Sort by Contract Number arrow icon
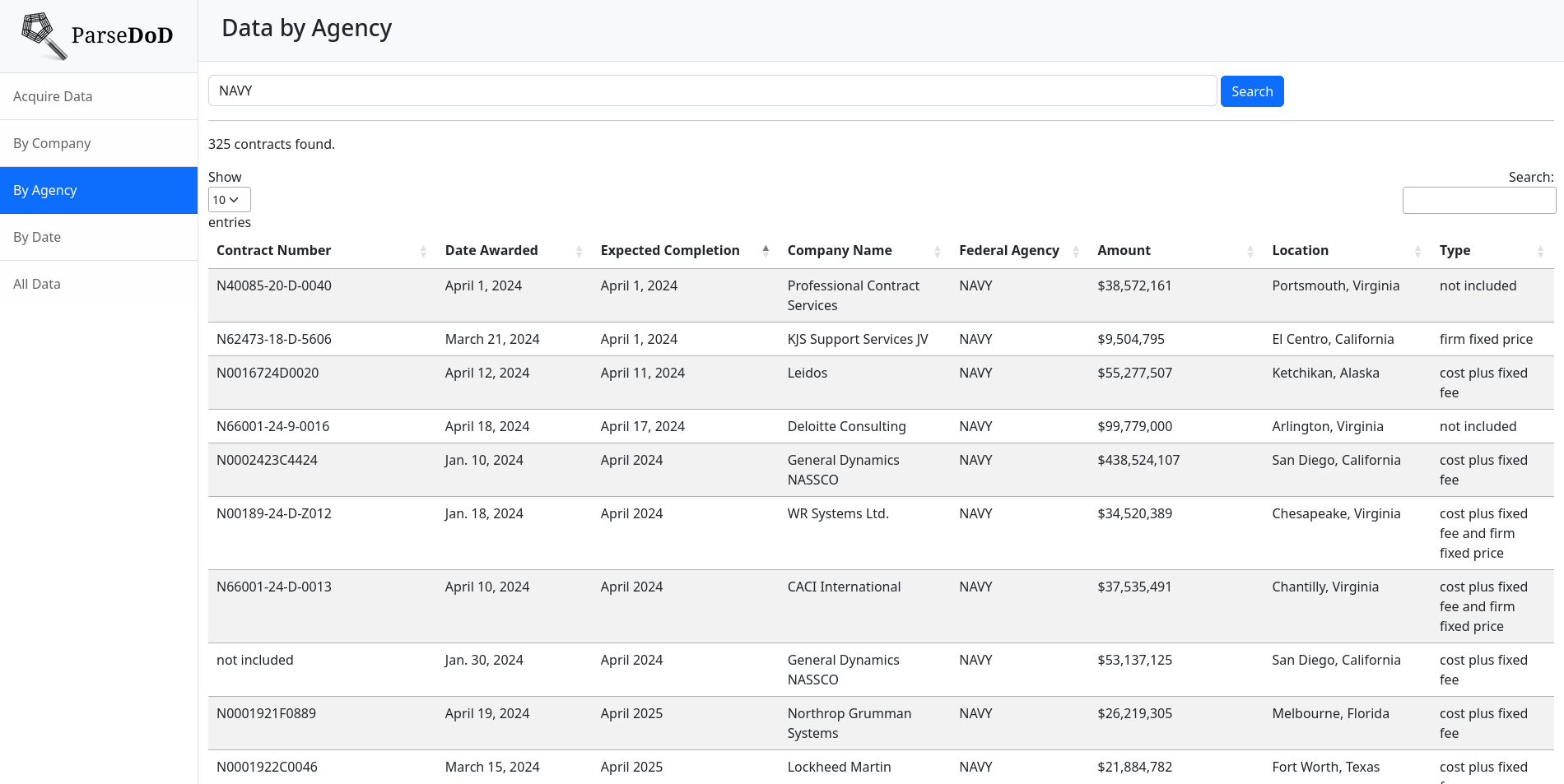This screenshot has width=1564, height=784. coord(423,252)
